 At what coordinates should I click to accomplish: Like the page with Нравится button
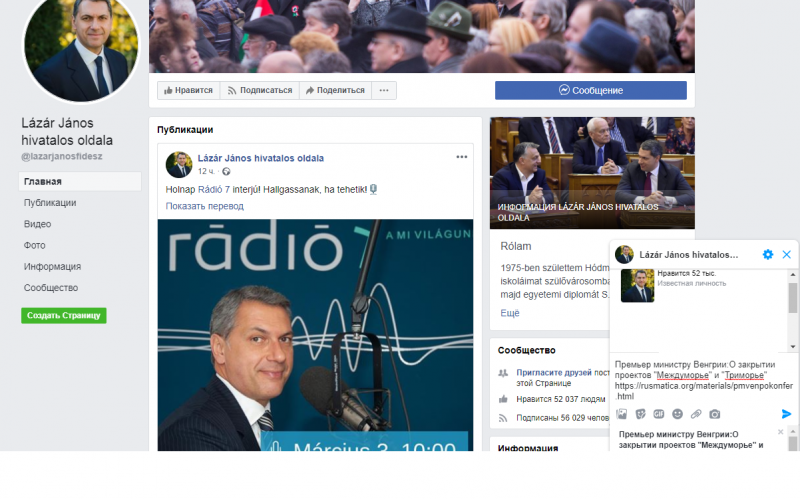188,90
